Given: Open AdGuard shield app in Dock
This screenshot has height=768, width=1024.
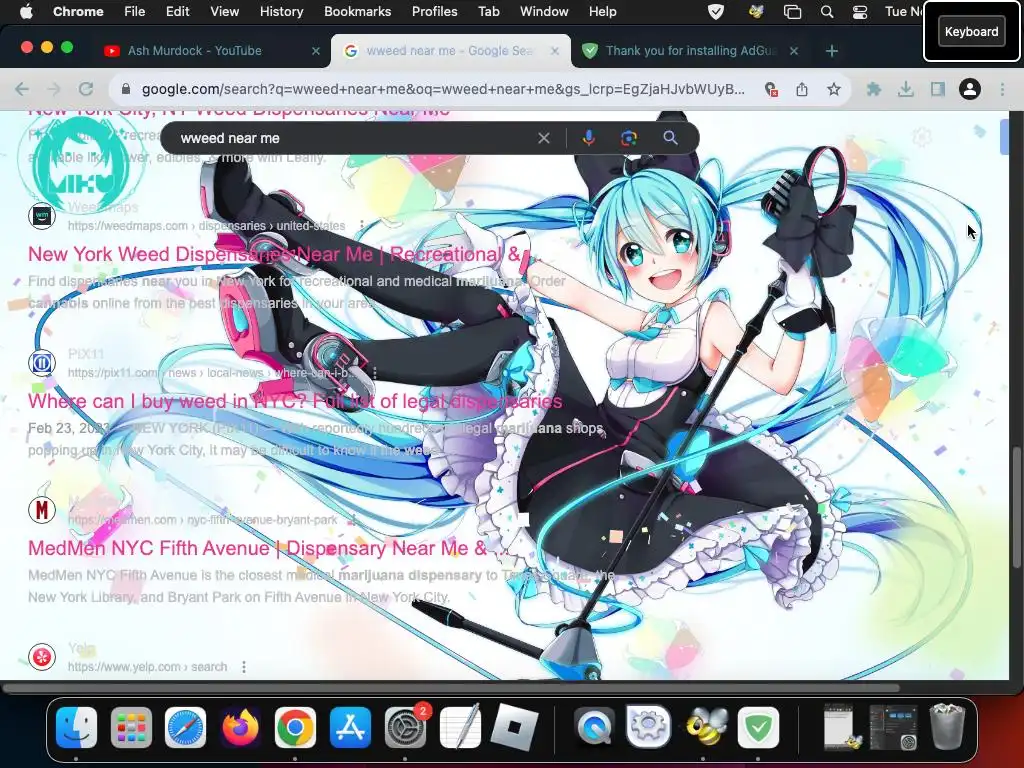Looking at the screenshot, I should [x=758, y=727].
